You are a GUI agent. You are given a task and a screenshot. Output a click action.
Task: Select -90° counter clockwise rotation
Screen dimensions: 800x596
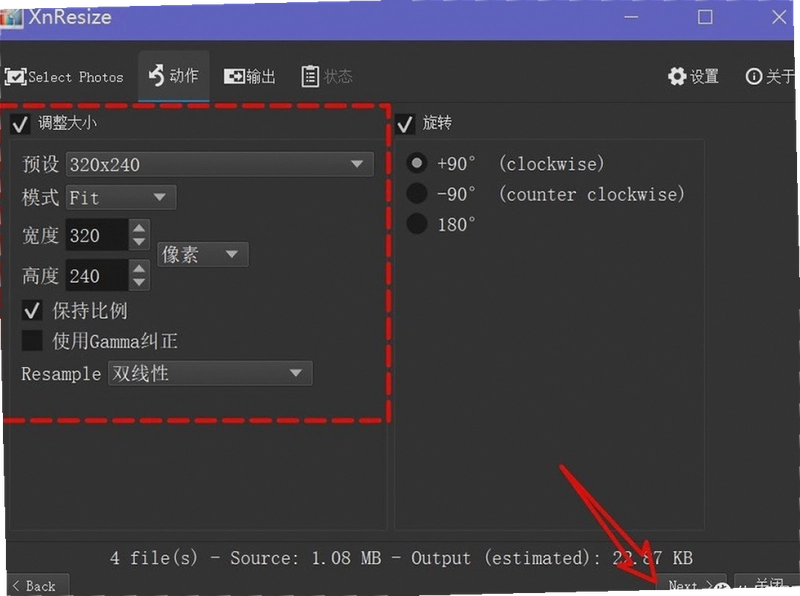coord(417,193)
